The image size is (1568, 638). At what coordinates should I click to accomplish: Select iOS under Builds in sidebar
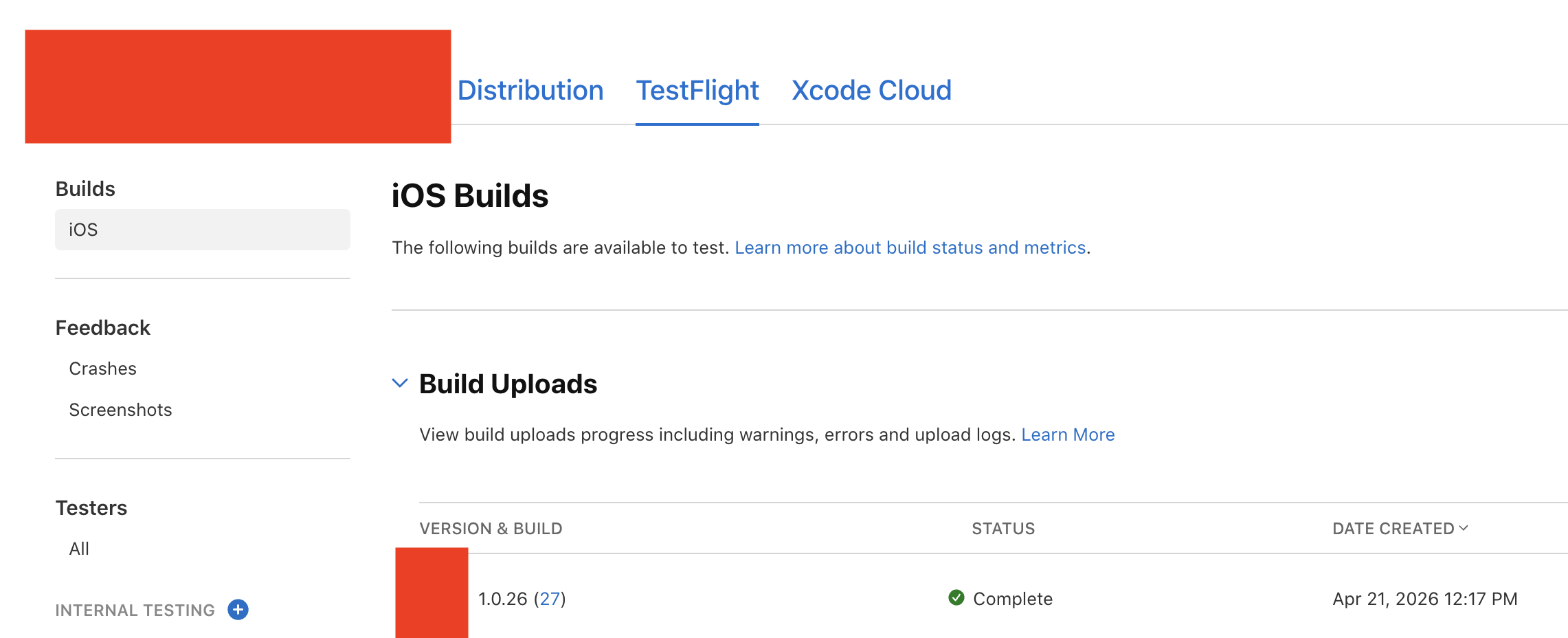[202, 230]
